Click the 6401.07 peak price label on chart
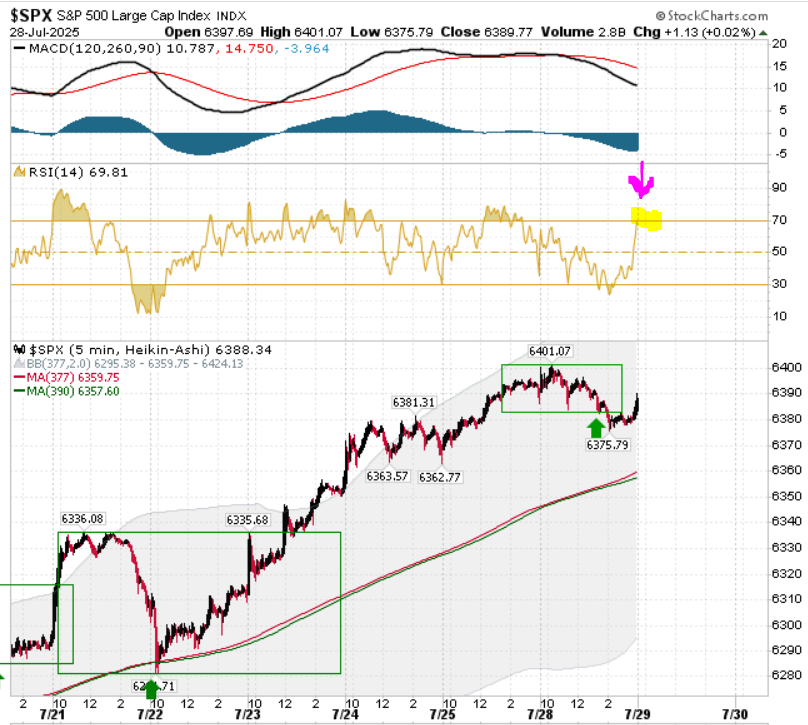Screen dimensions: 808x725 click(x=550, y=351)
